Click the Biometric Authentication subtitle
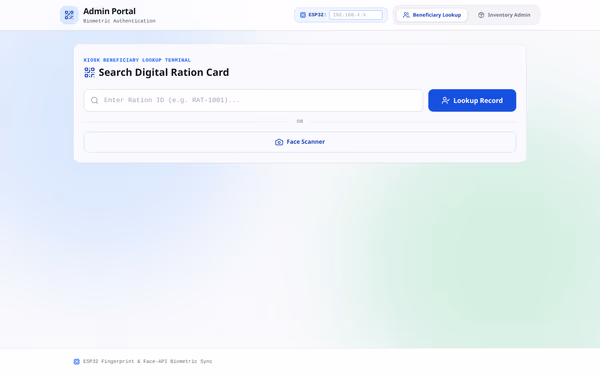 coord(119,21)
